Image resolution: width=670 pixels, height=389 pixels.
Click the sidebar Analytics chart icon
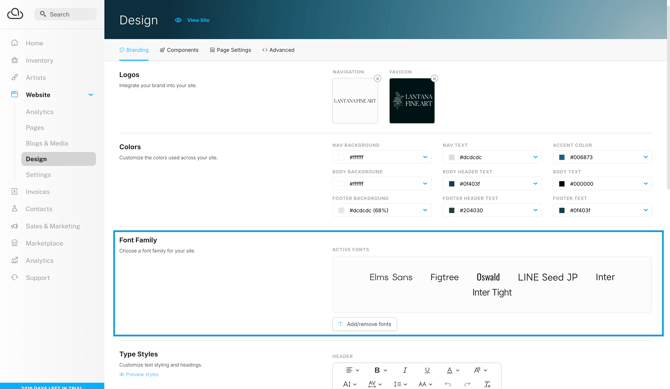point(15,260)
